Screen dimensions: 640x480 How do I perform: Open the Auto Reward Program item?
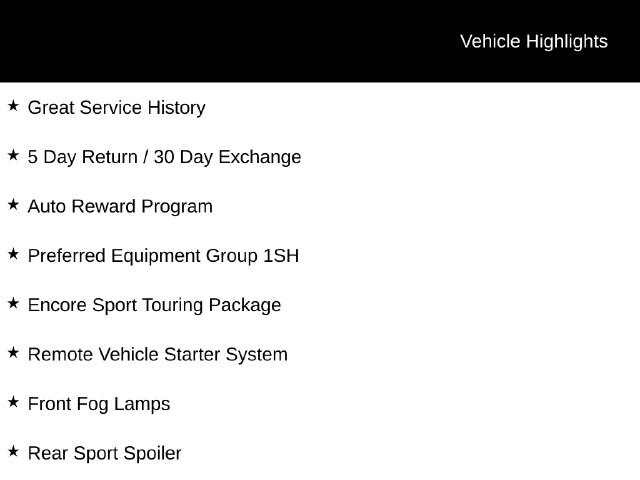pos(120,207)
